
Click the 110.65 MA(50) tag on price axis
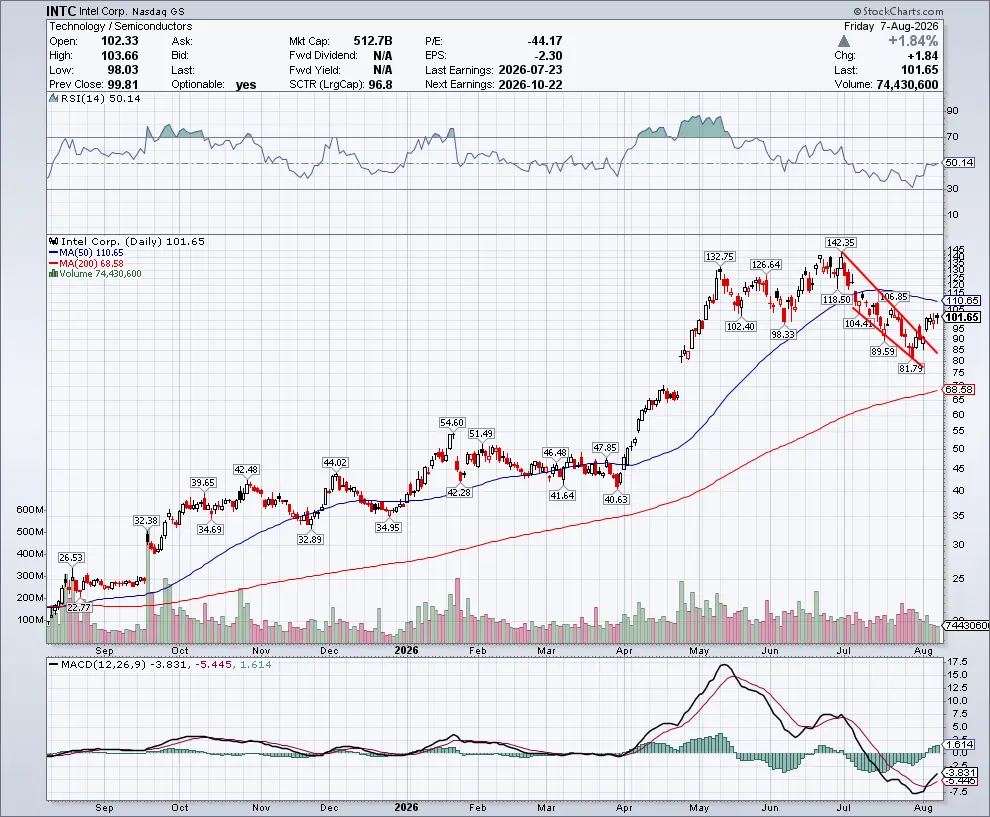tap(962, 301)
